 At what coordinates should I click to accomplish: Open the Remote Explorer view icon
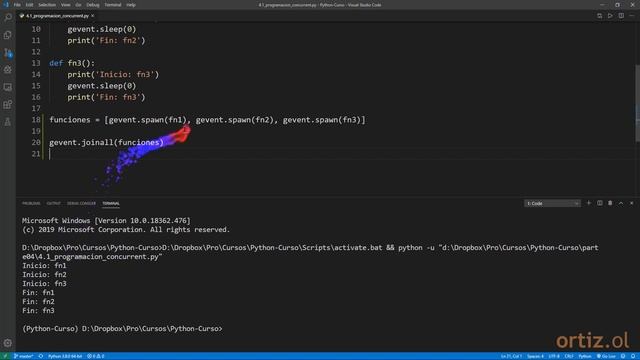(8, 87)
